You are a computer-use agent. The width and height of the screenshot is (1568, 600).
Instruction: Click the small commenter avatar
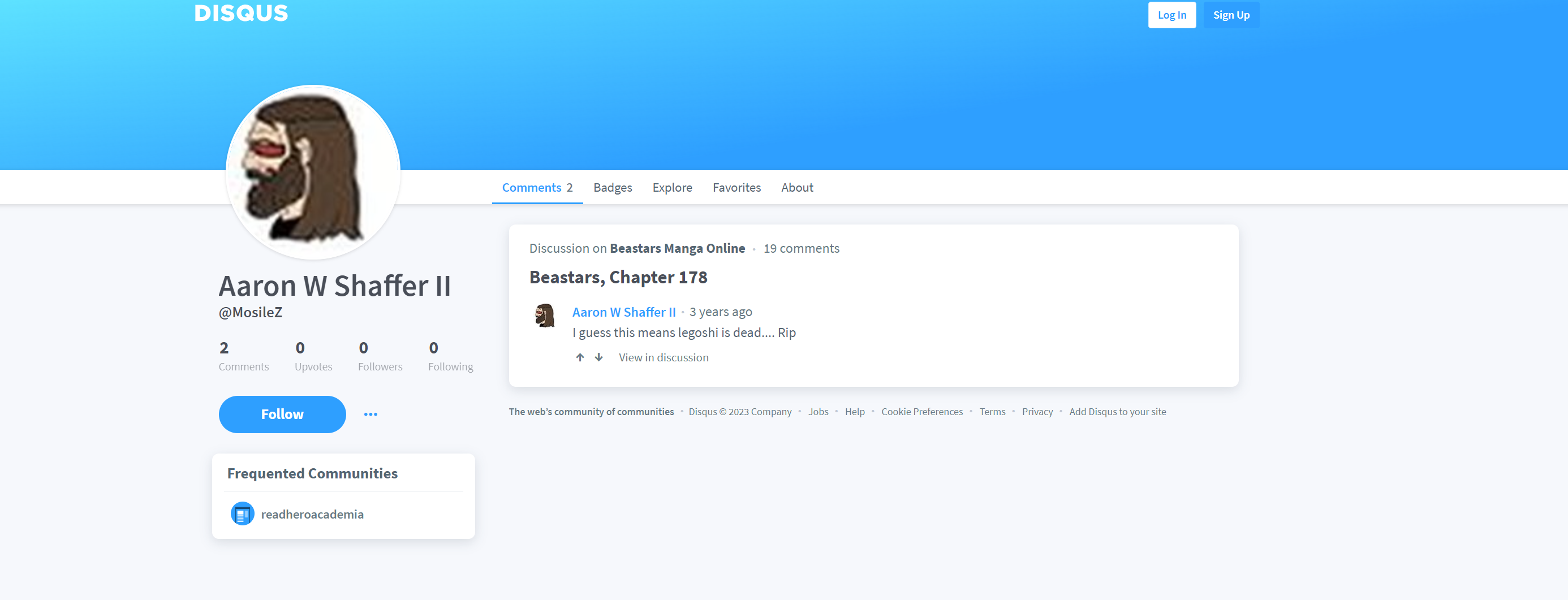(545, 315)
